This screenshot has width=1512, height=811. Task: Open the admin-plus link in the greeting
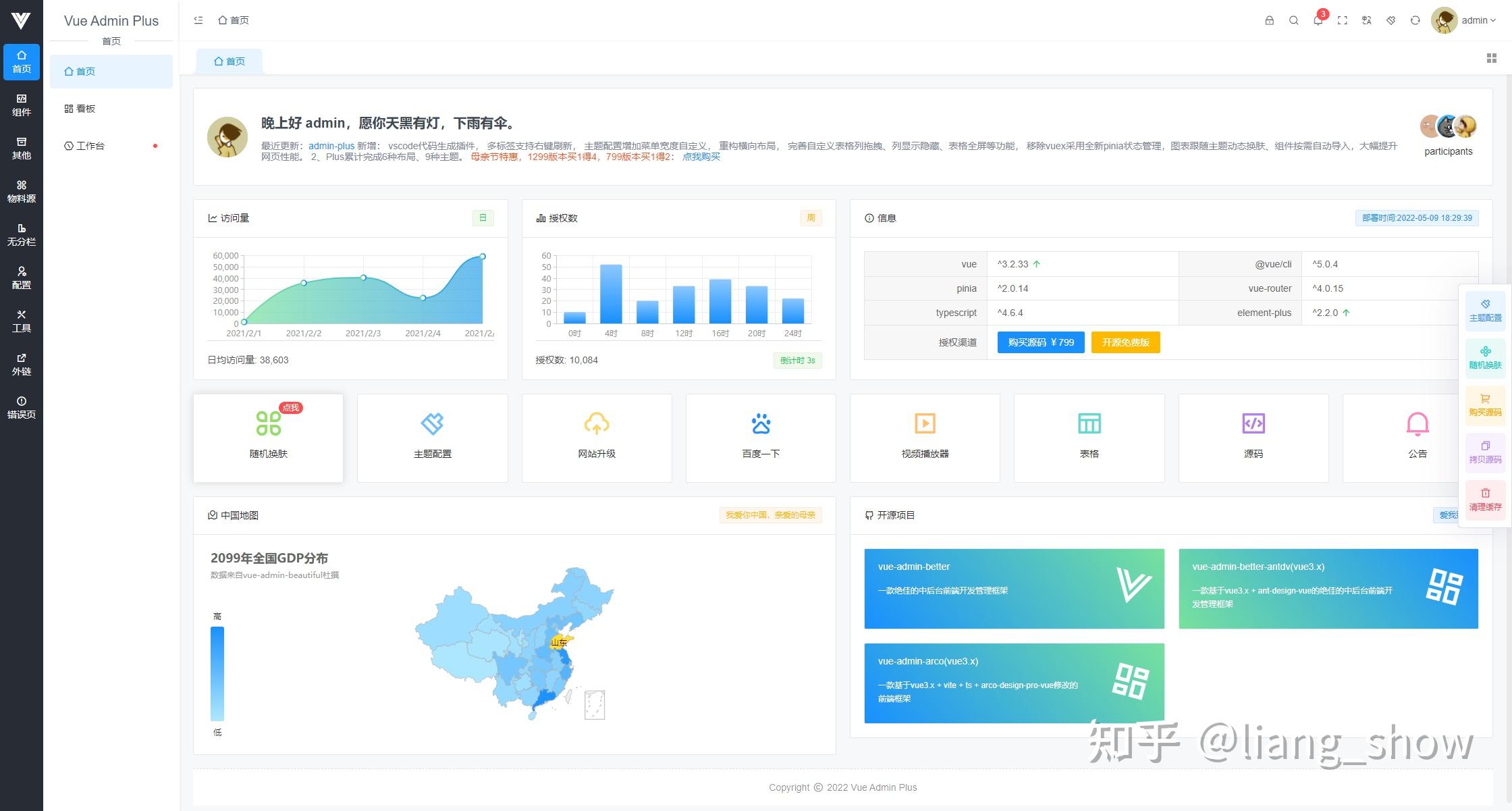(x=331, y=146)
